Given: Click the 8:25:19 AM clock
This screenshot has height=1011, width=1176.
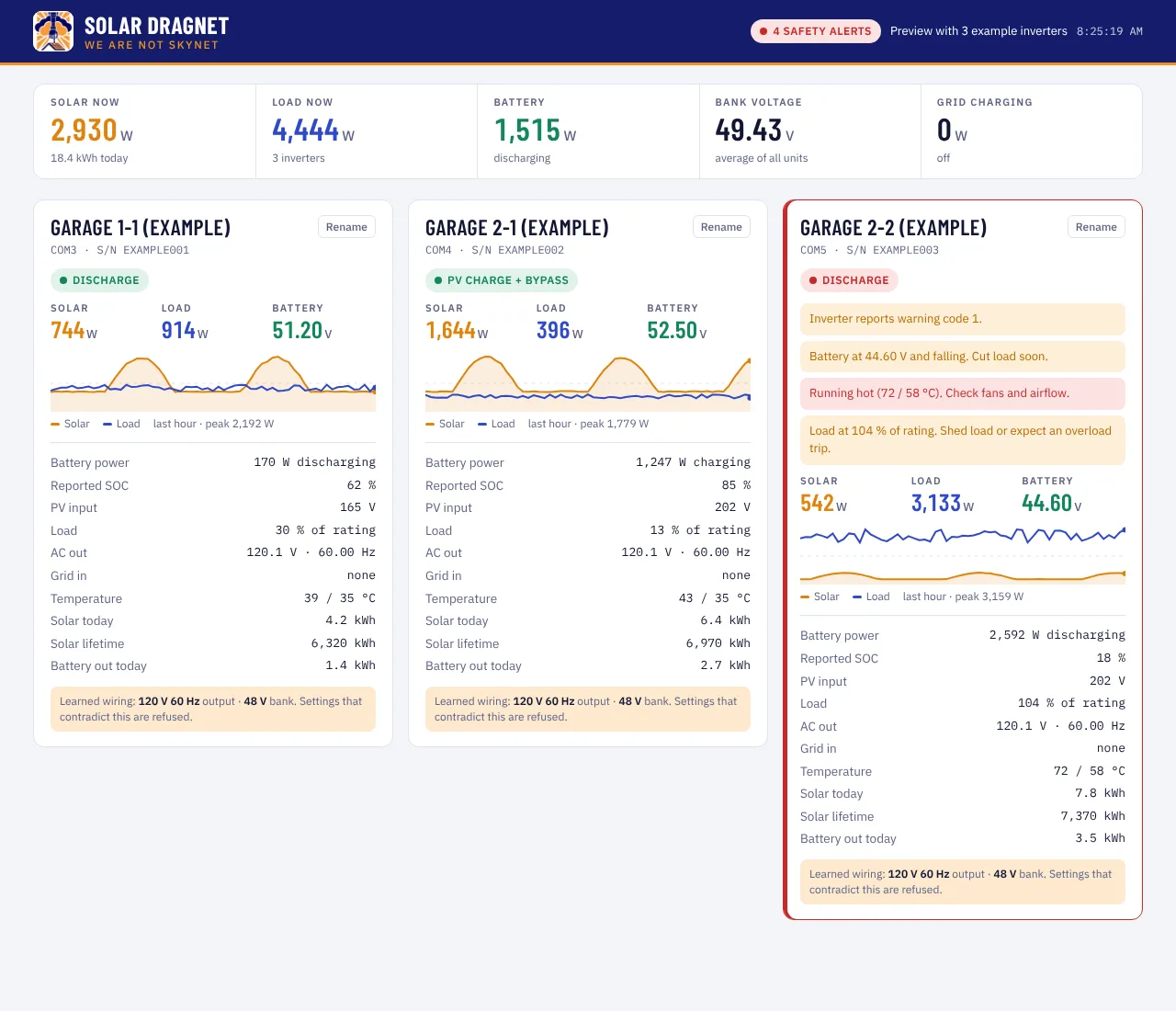Looking at the screenshot, I should point(1110,31).
